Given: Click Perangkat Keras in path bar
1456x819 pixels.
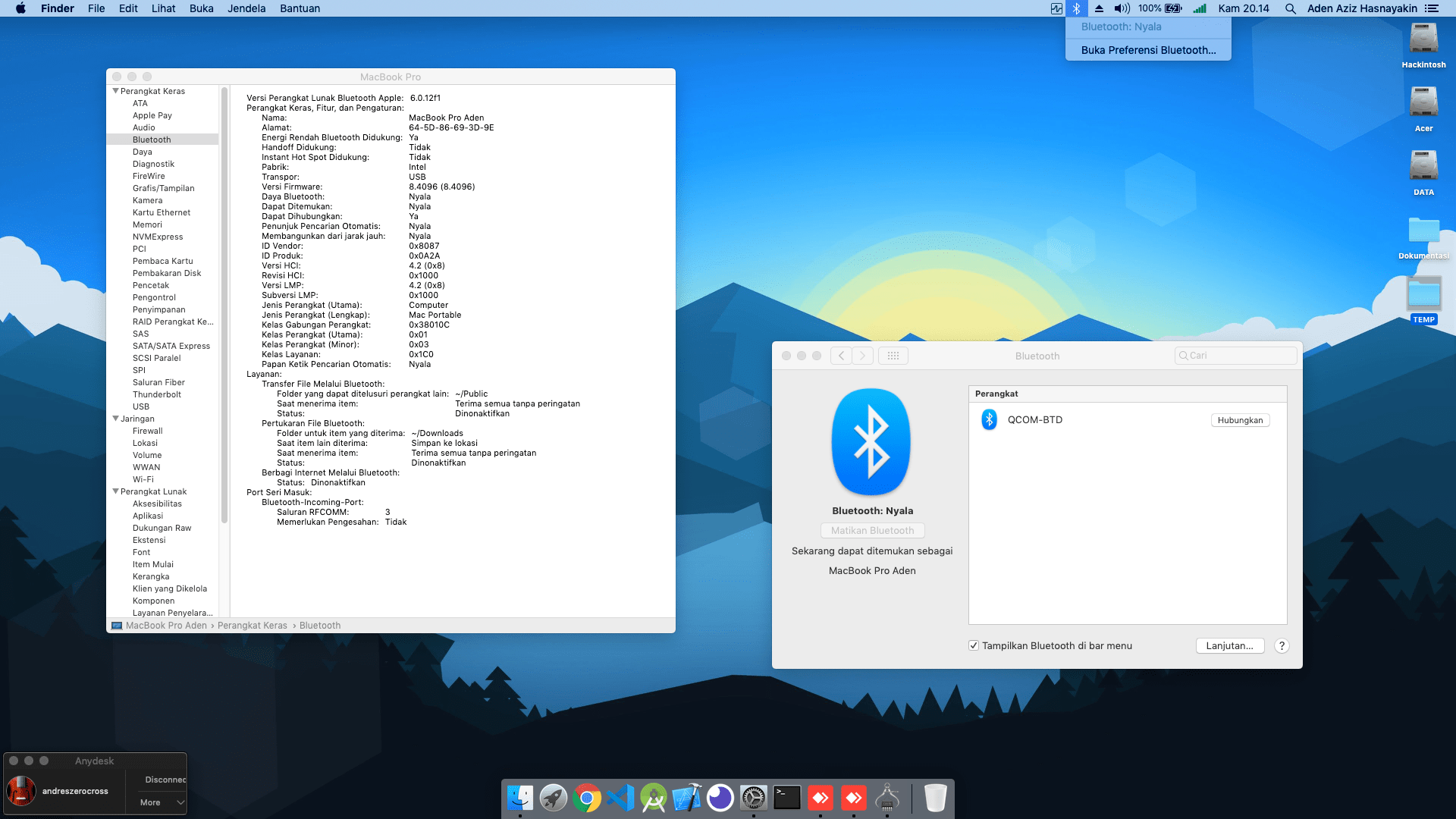Looking at the screenshot, I should [x=253, y=626].
